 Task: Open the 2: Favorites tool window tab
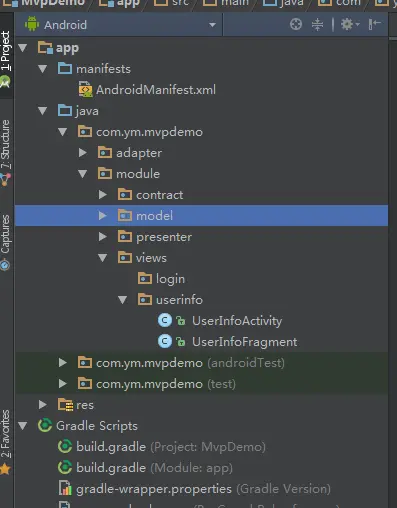(x=6, y=442)
